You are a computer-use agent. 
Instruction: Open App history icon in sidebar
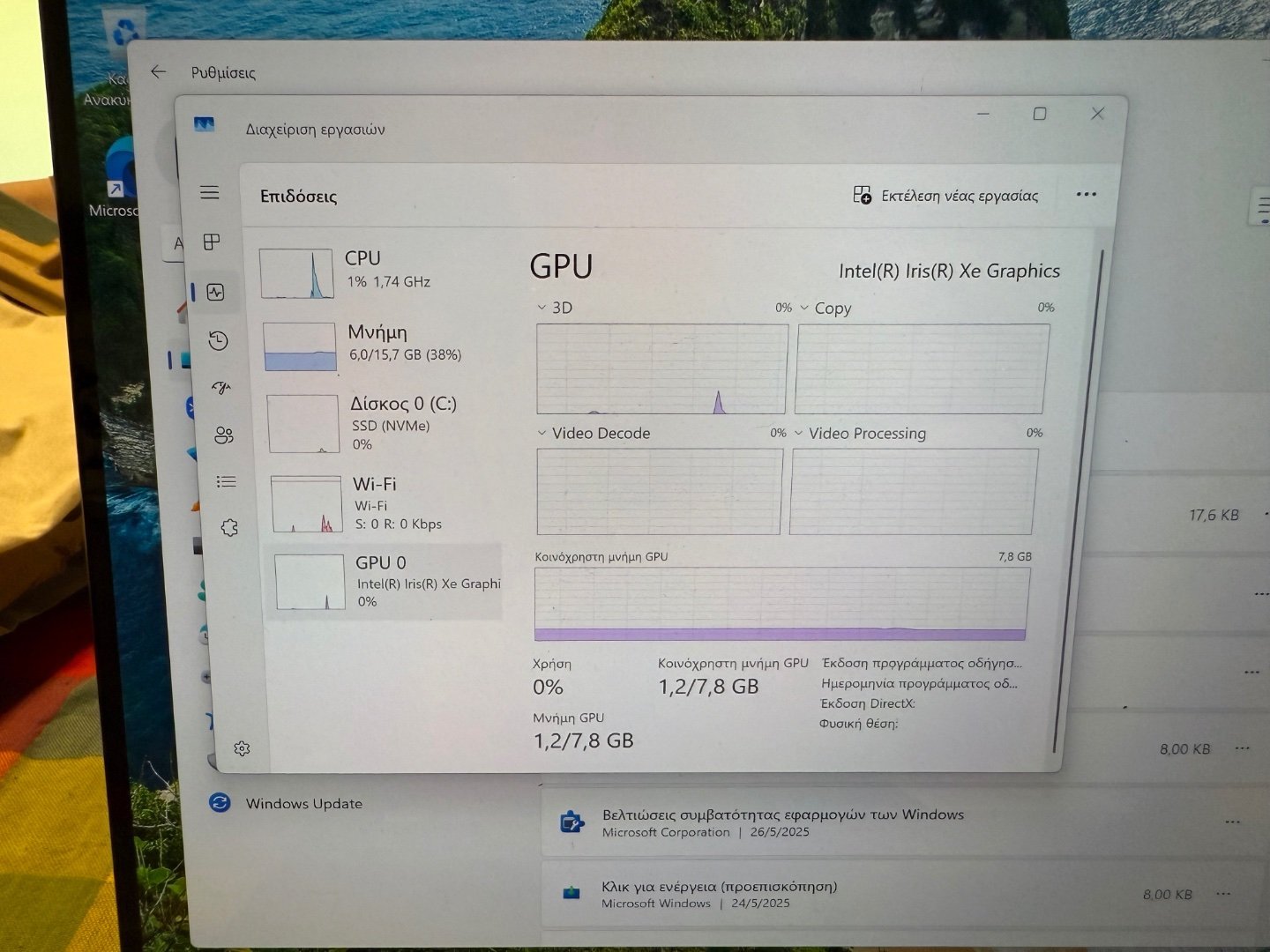click(x=218, y=340)
